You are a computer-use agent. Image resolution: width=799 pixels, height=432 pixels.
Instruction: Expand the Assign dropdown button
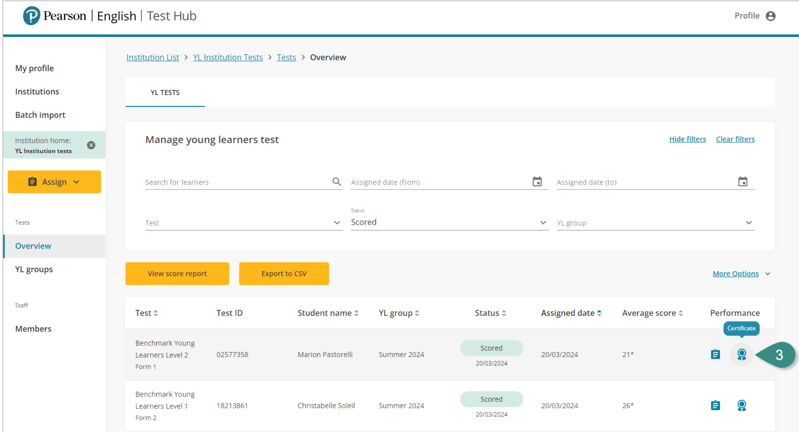[x=54, y=182]
